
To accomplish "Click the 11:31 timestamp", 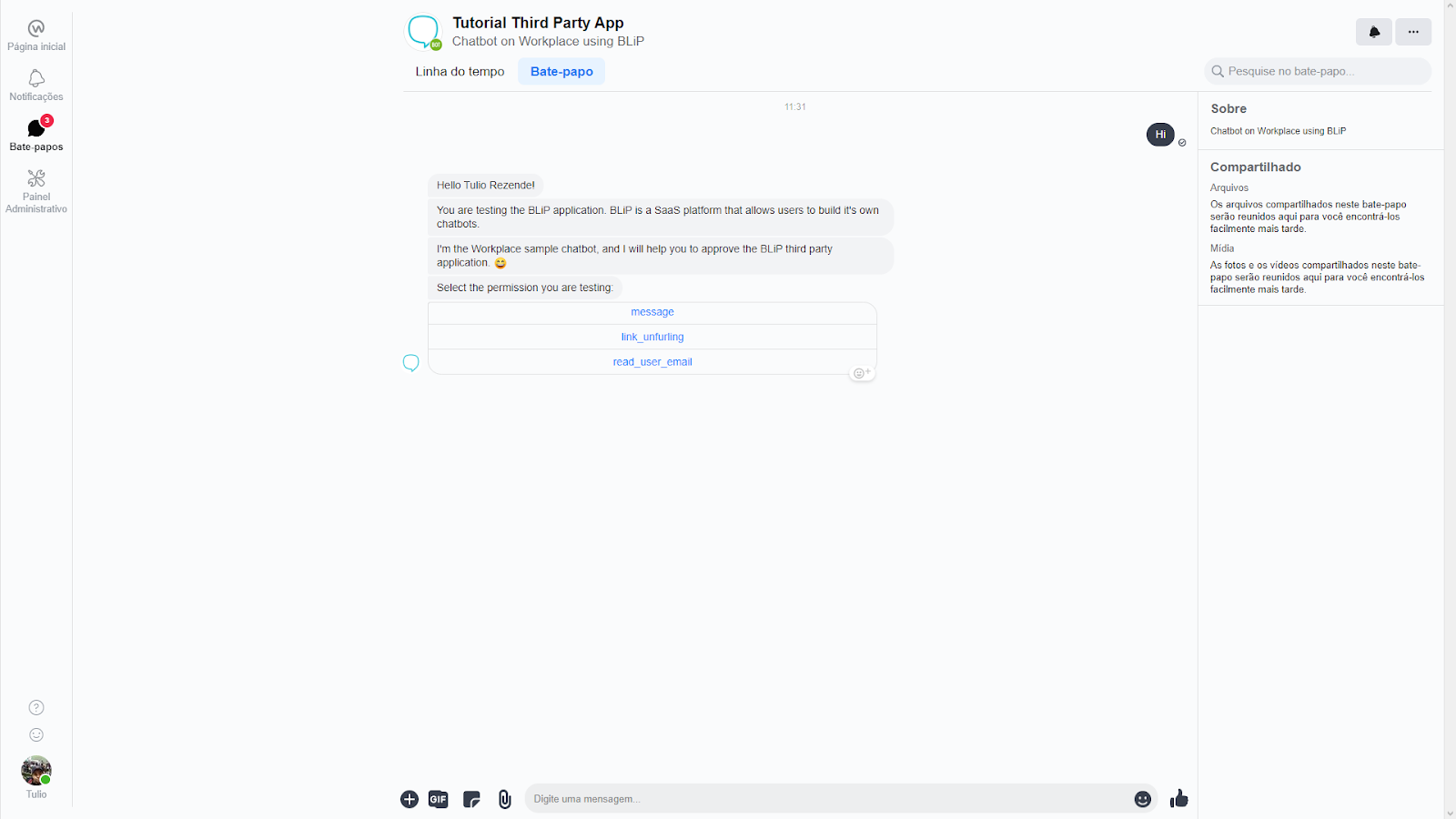I will [x=795, y=106].
